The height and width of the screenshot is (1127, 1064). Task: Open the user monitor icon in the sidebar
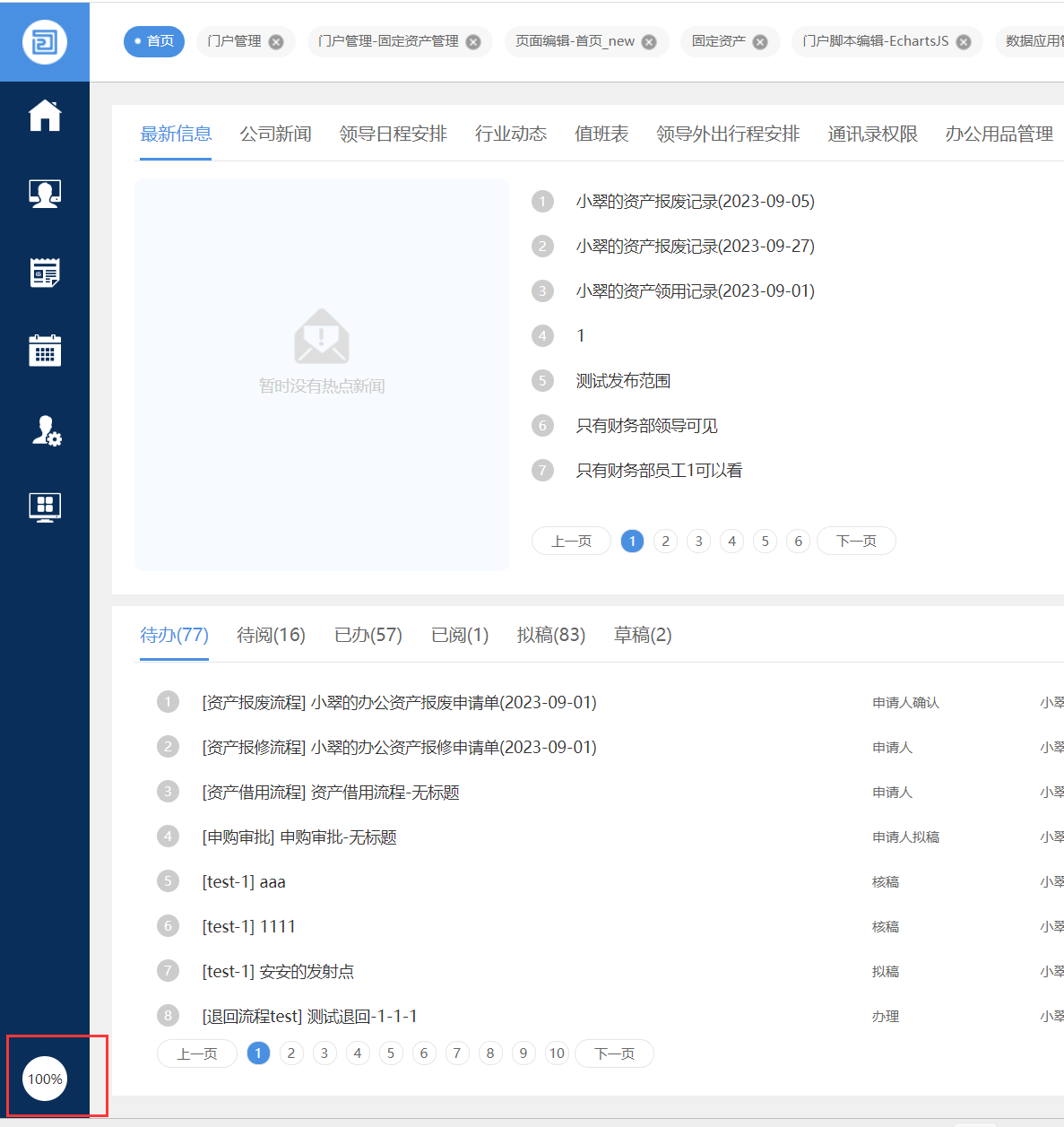[45, 194]
